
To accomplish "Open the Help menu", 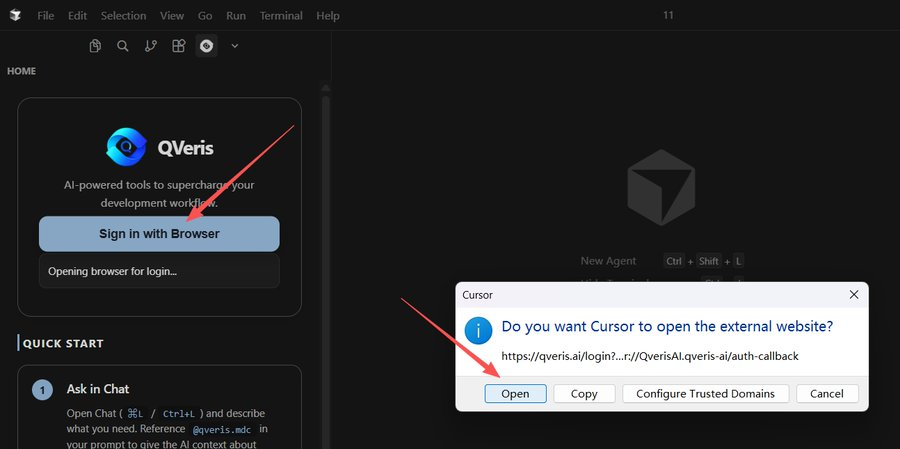I will click(328, 16).
